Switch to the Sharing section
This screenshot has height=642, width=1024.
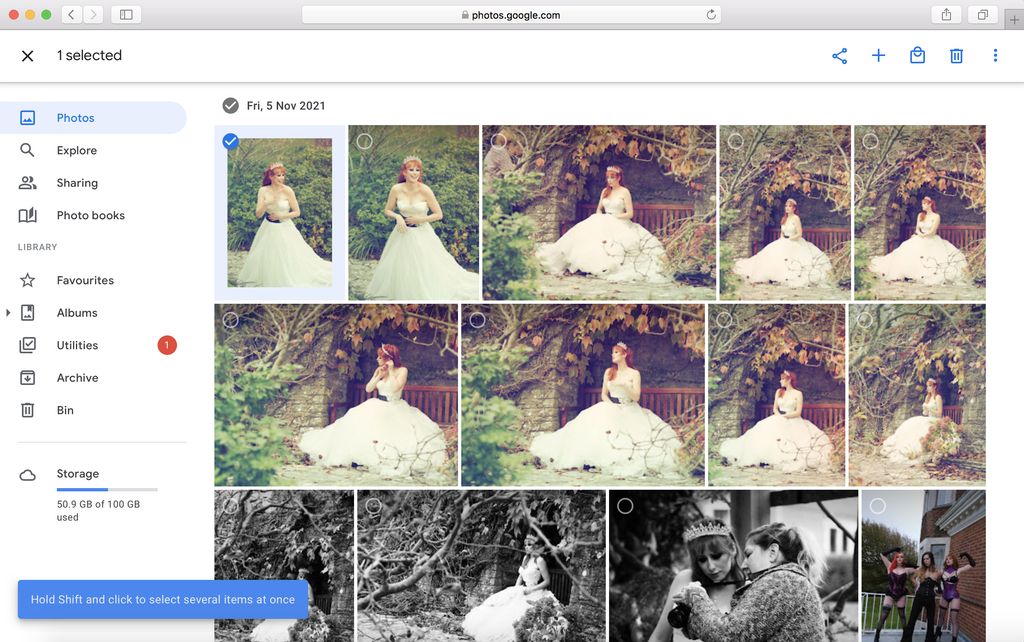pos(76,183)
